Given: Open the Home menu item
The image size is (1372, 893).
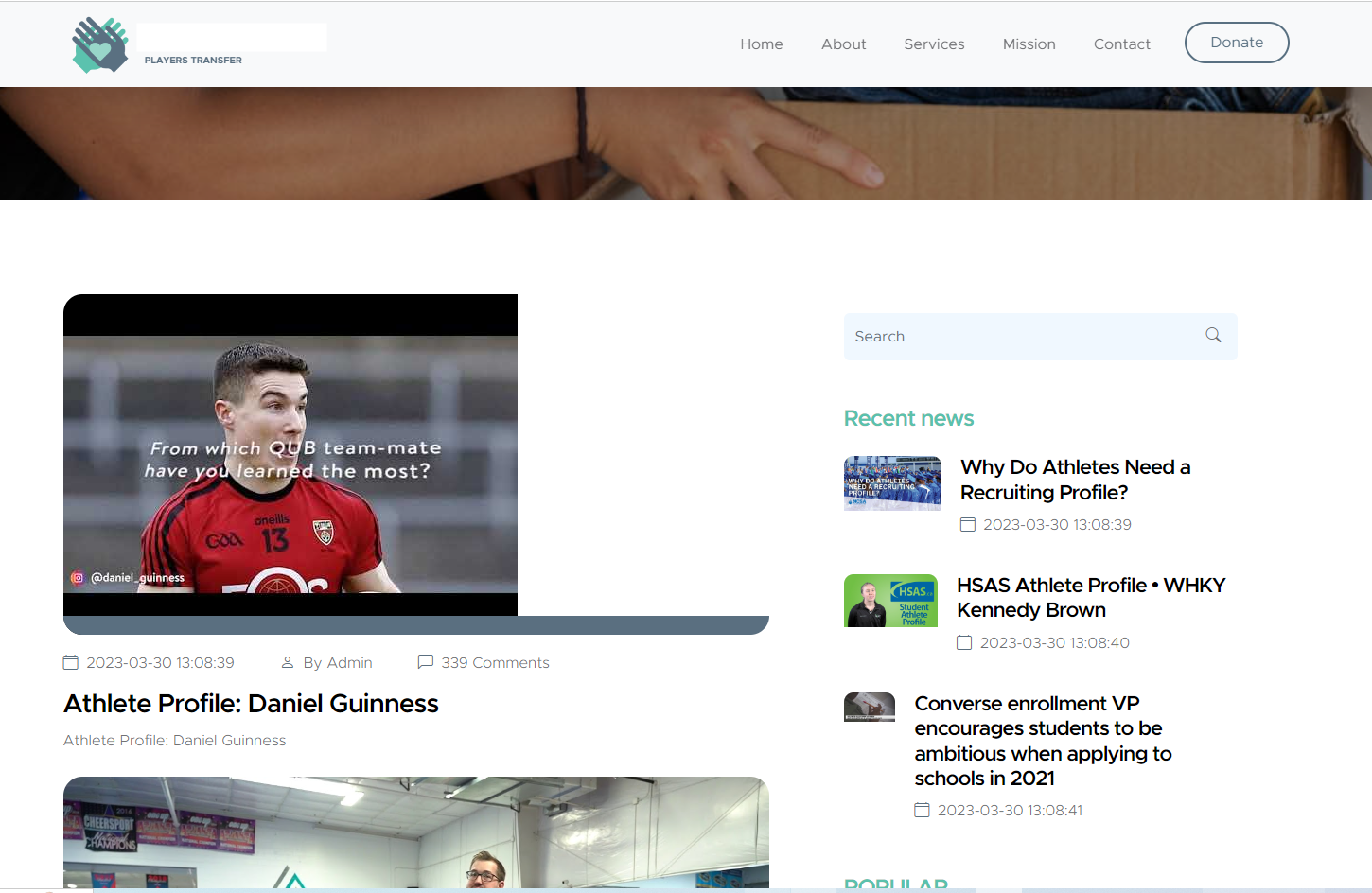Looking at the screenshot, I should coord(761,44).
